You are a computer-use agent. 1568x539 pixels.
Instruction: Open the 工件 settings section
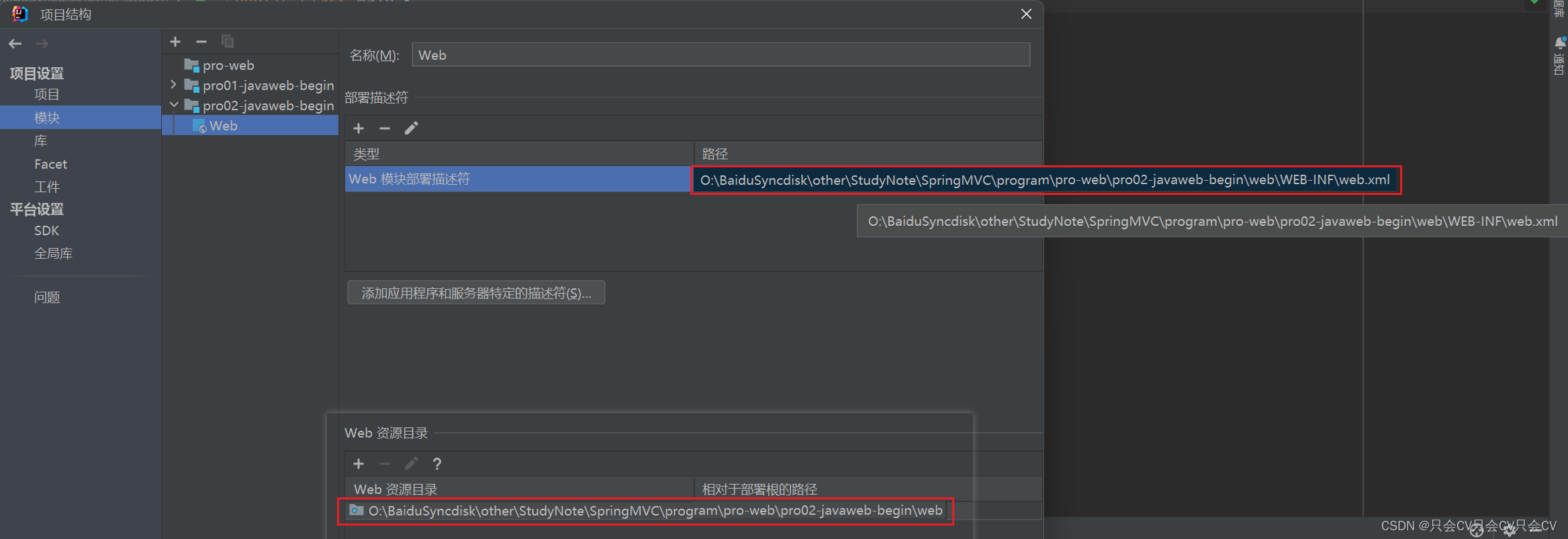click(x=47, y=187)
